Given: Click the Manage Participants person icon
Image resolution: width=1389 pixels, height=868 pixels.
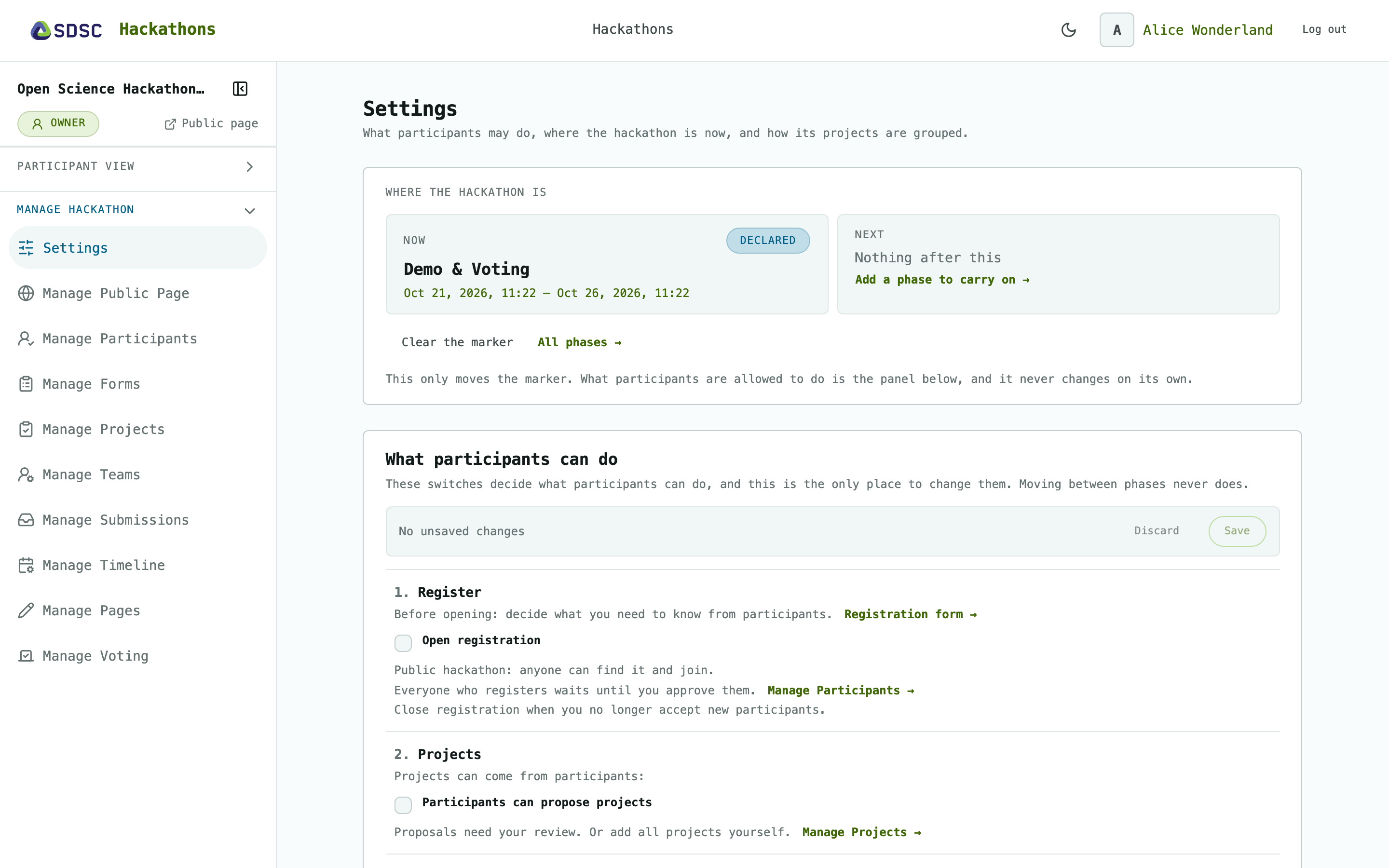Looking at the screenshot, I should click(26, 339).
